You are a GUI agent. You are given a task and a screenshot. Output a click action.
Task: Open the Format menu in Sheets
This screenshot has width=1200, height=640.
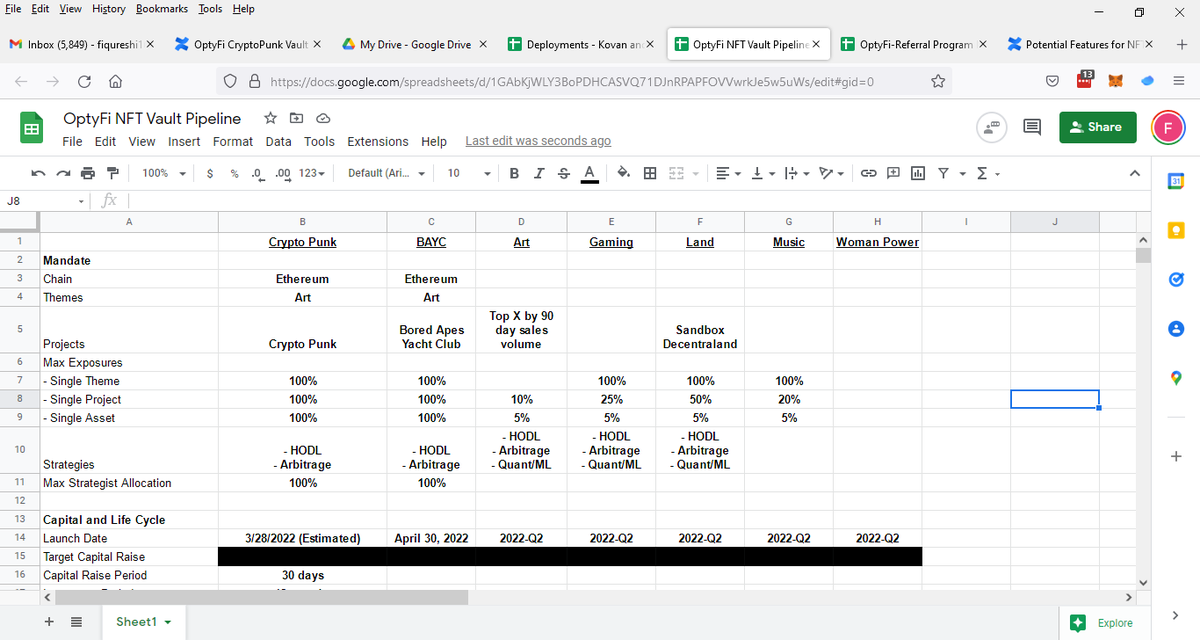point(233,141)
